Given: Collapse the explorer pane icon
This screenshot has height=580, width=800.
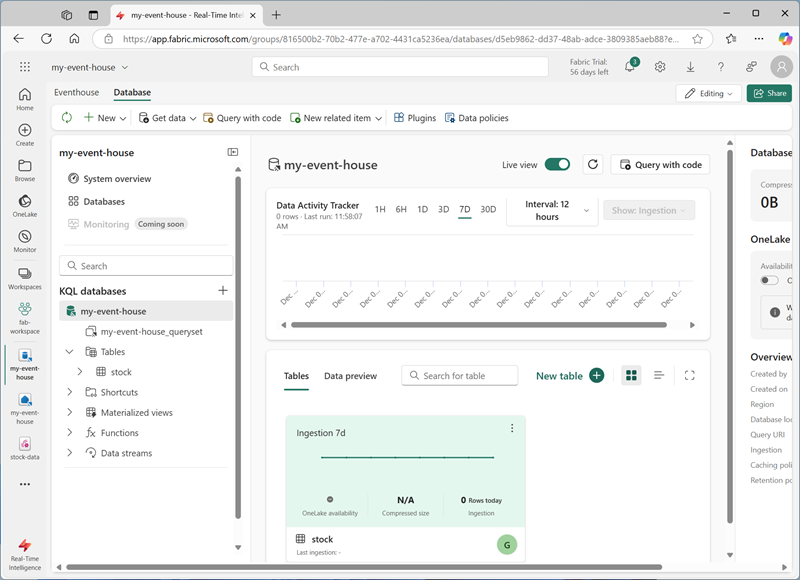Looking at the screenshot, I should click(x=233, y=152).
